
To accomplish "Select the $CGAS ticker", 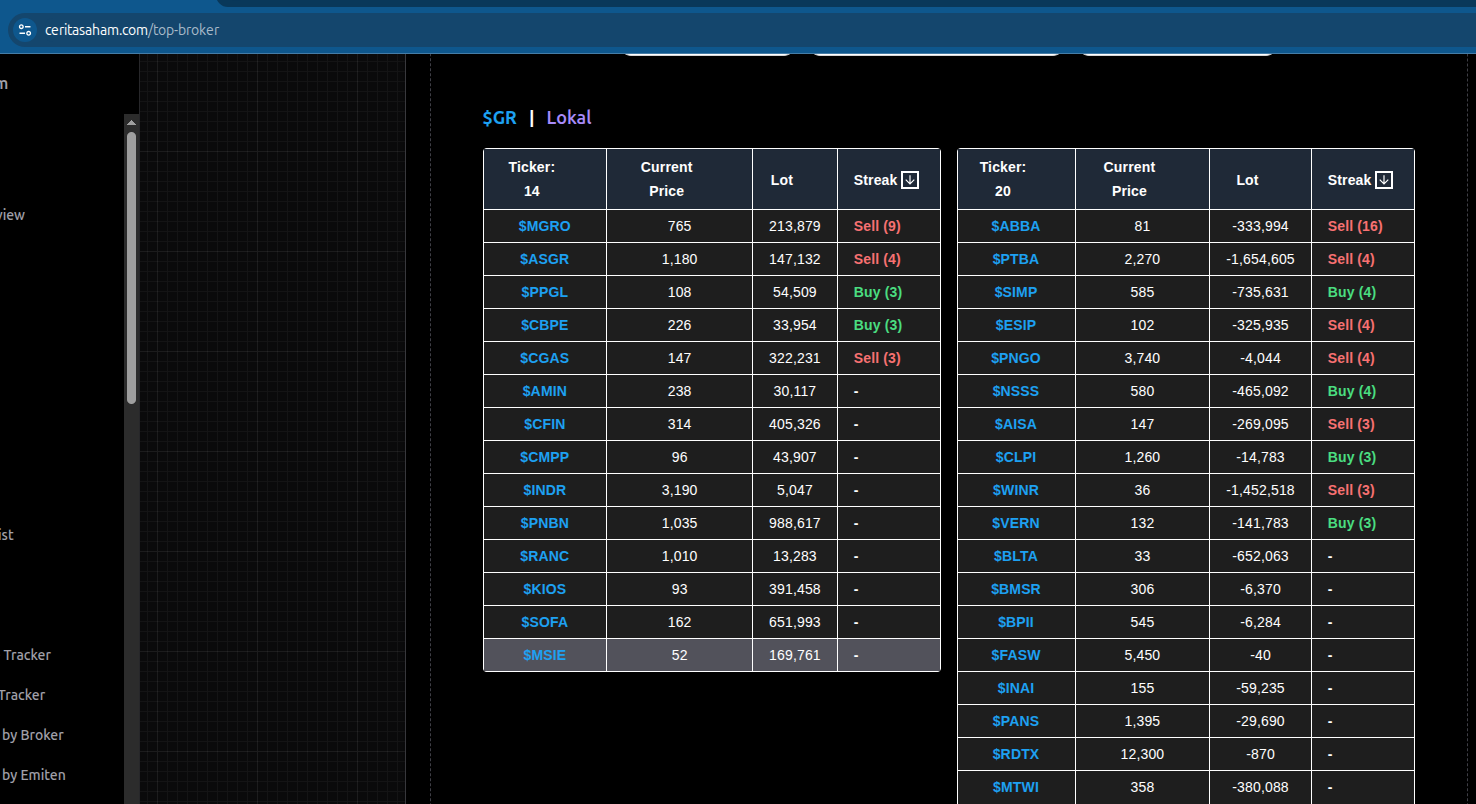I will (x=544, y=358).
